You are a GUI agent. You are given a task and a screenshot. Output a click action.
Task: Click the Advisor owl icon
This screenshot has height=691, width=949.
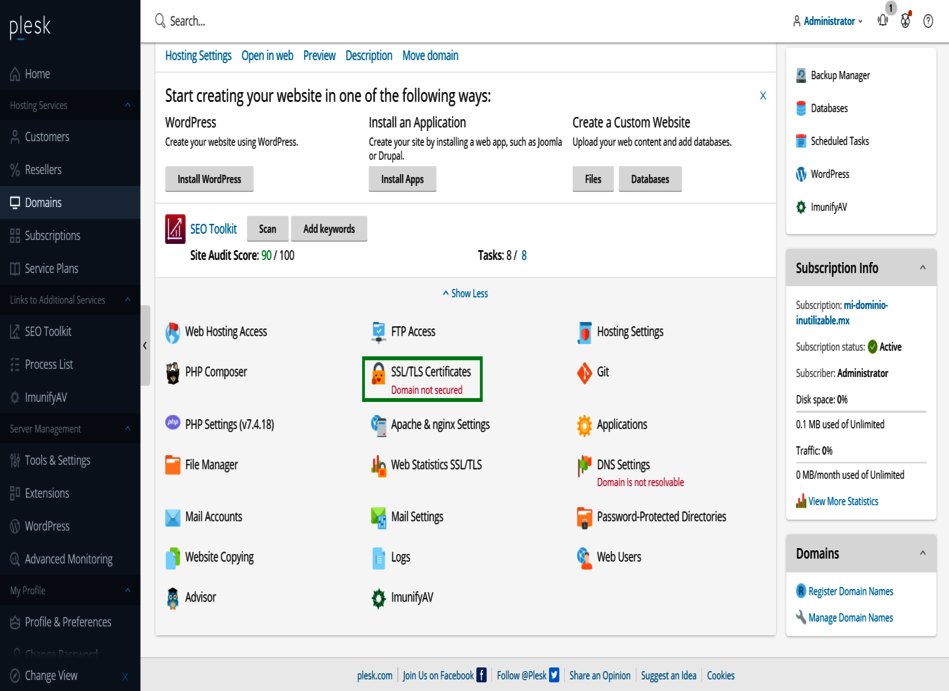(172, 598)
